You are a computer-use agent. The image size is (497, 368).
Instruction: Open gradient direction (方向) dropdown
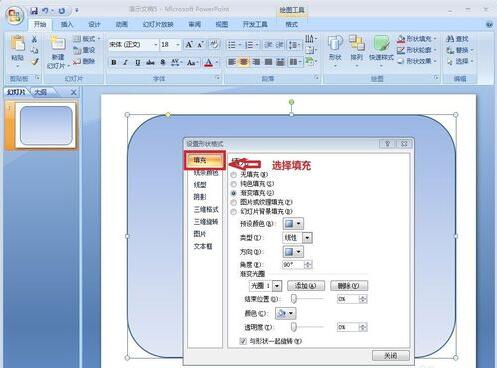tap(293, 252)
